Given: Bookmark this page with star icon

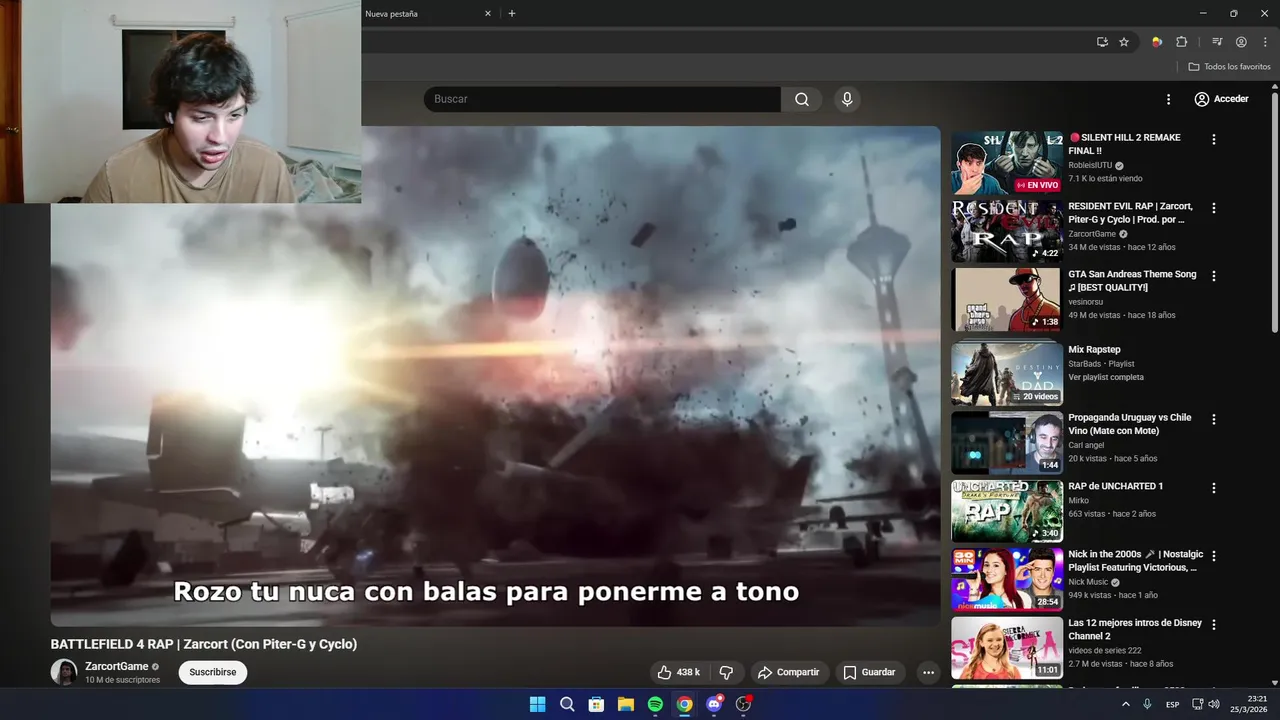Looking at the screenshot, I should click(x=1124, y=42).
